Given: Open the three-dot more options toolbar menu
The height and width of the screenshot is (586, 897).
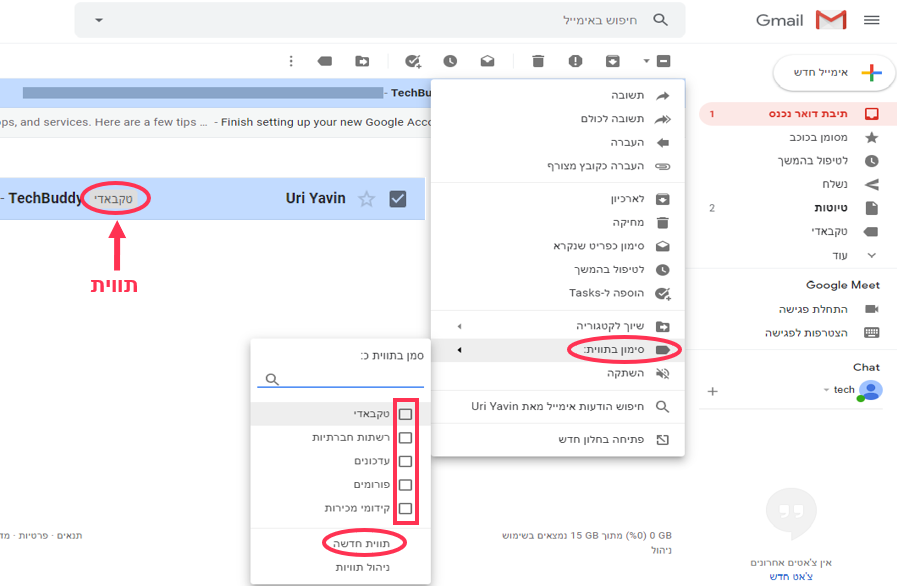Looking at the screenshot, I should click(x=291, y=61).
